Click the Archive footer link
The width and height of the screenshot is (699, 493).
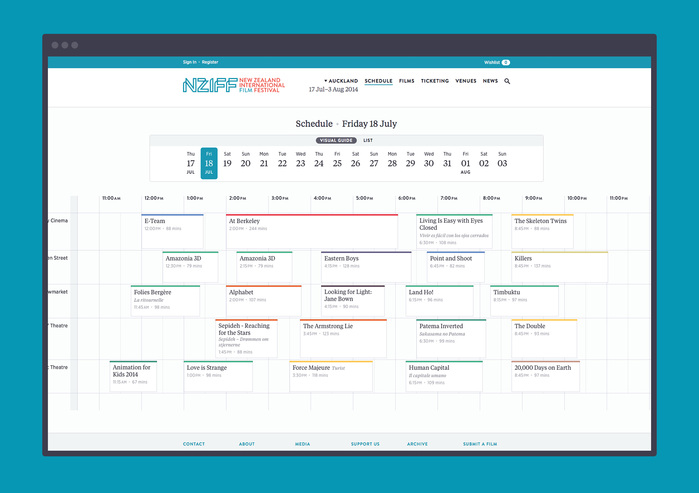tap(417, 444)
